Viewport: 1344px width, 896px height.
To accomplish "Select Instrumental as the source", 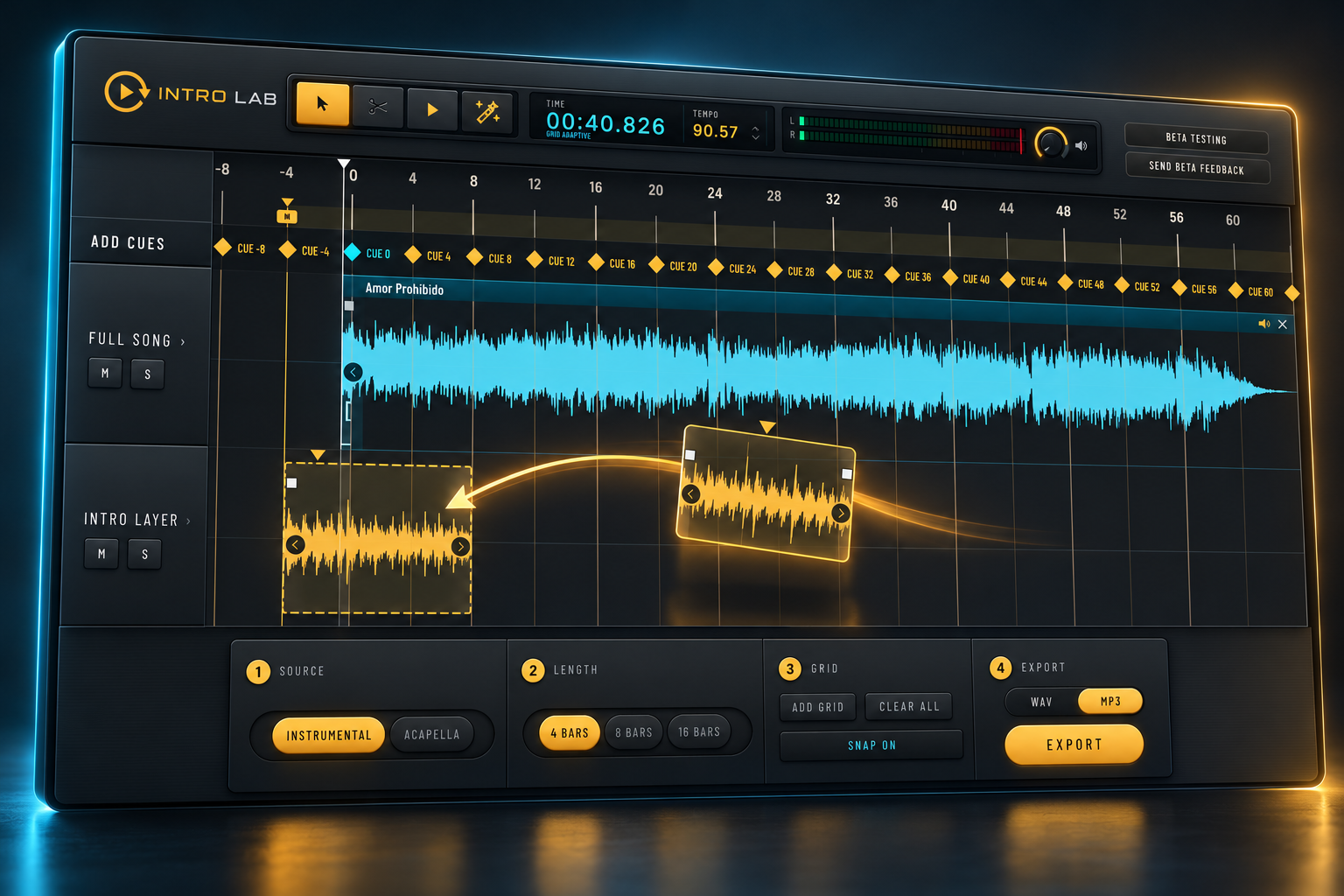I will point(329,735).
